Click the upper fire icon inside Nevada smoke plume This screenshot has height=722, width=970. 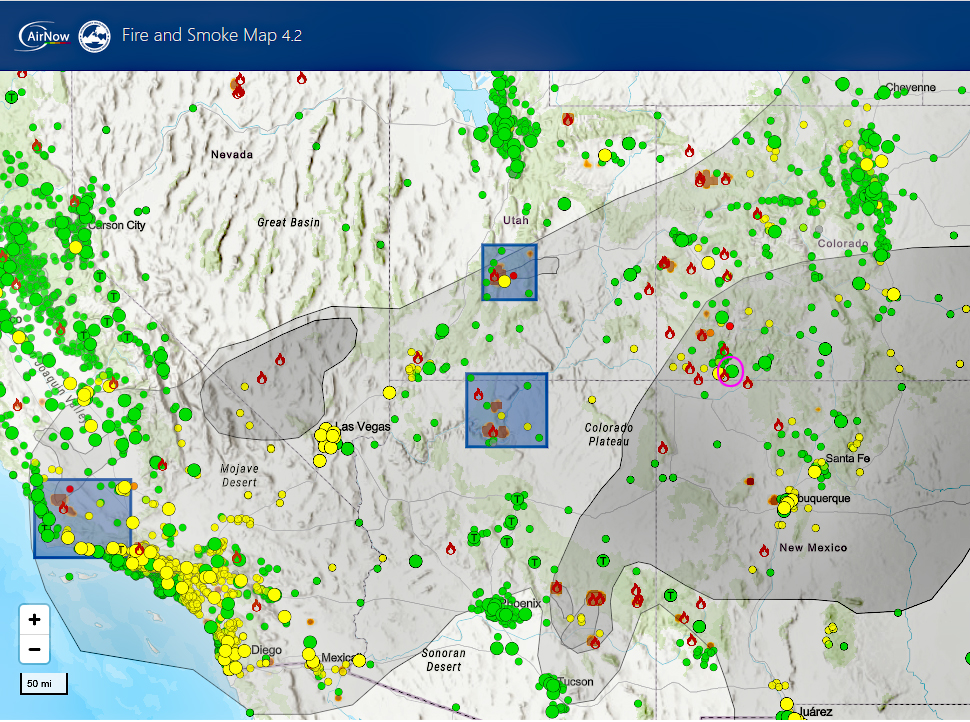click(x=280, y=359)
